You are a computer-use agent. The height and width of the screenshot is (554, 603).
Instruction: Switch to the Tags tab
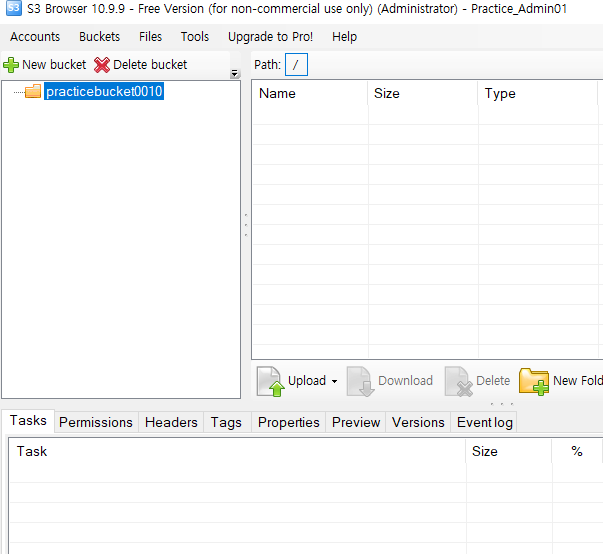tap(226, 423)
